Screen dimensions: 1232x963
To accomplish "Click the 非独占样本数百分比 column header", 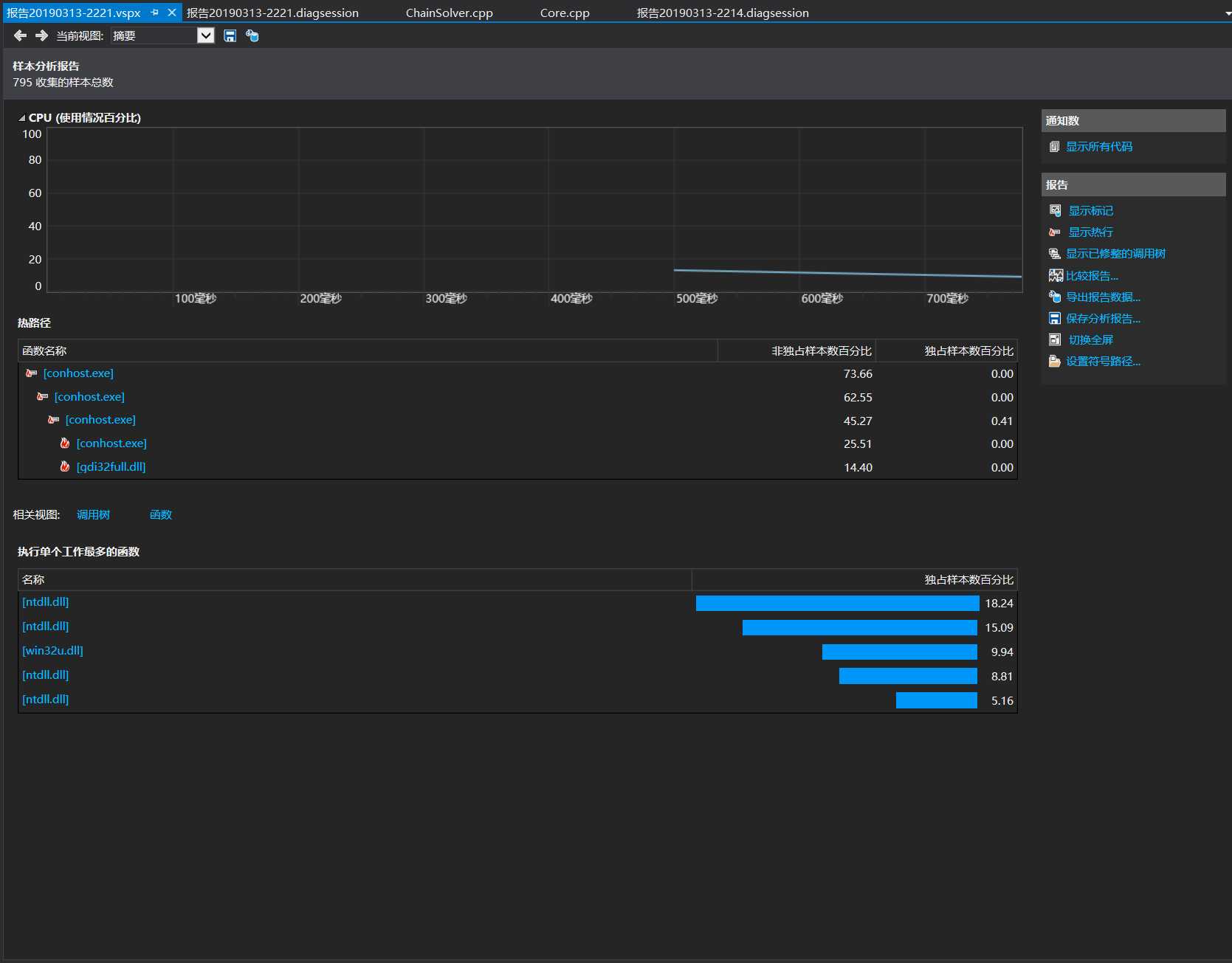I will point(797,351).
